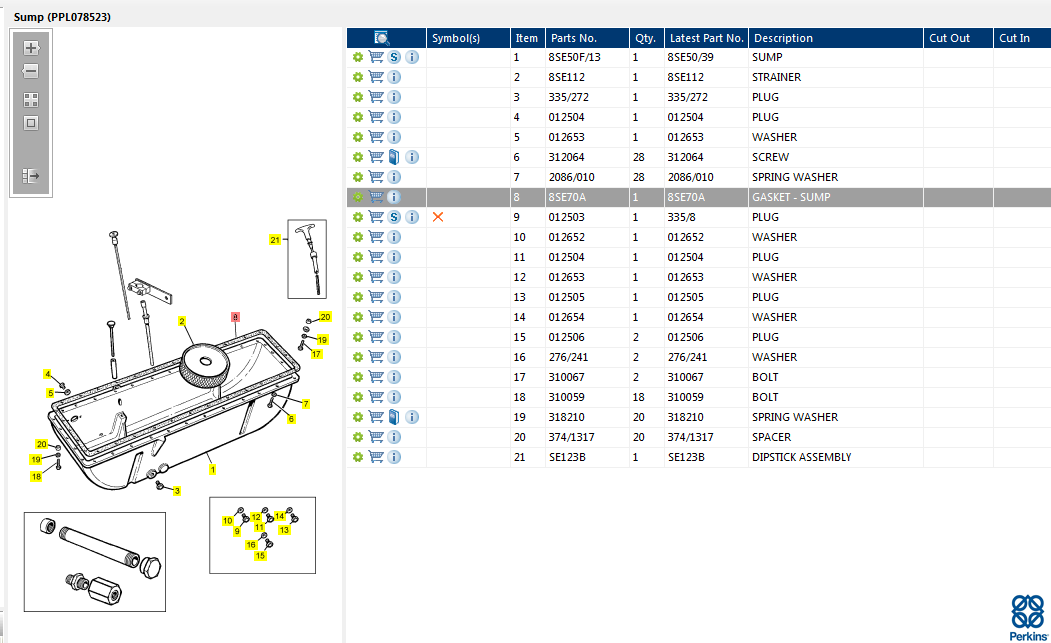Add SUMP item 1 to cart

(x=376, y=57)
